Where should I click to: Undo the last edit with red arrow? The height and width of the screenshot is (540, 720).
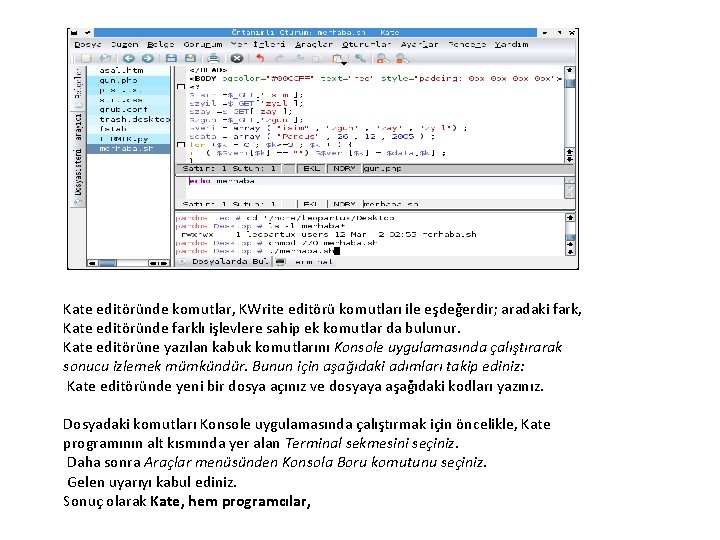pyautogui.click(x=260, y=58)
